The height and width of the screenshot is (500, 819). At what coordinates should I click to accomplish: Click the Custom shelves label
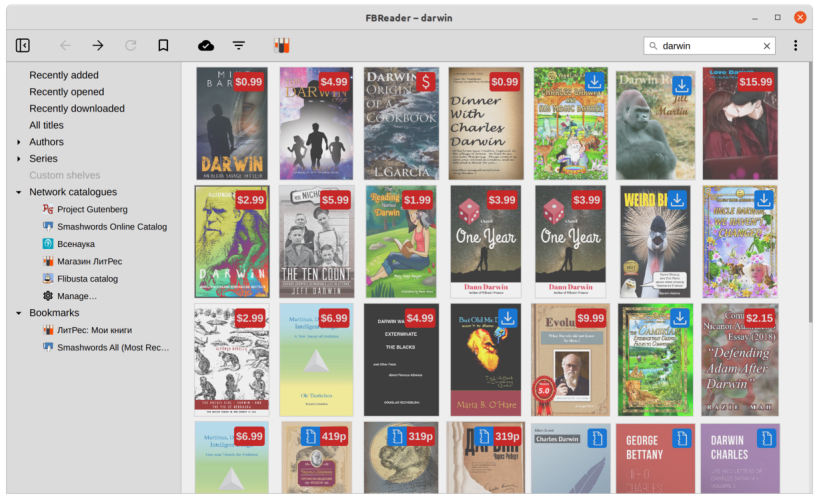coord(65,176)
